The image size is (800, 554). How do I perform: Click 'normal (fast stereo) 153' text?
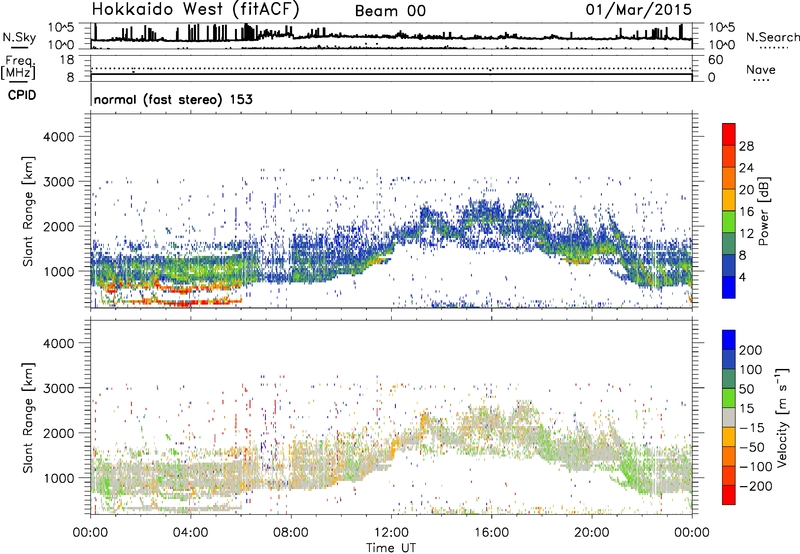tap(173, 99)
